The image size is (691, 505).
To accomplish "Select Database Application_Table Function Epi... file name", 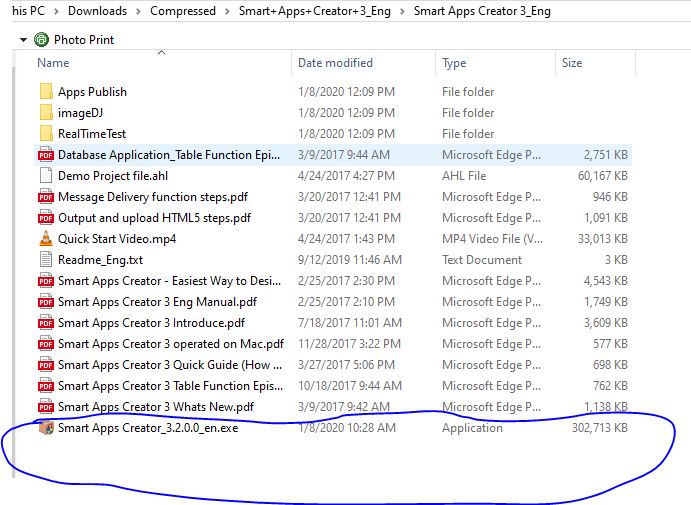I will pyautogui.click(x=169, y=155).
